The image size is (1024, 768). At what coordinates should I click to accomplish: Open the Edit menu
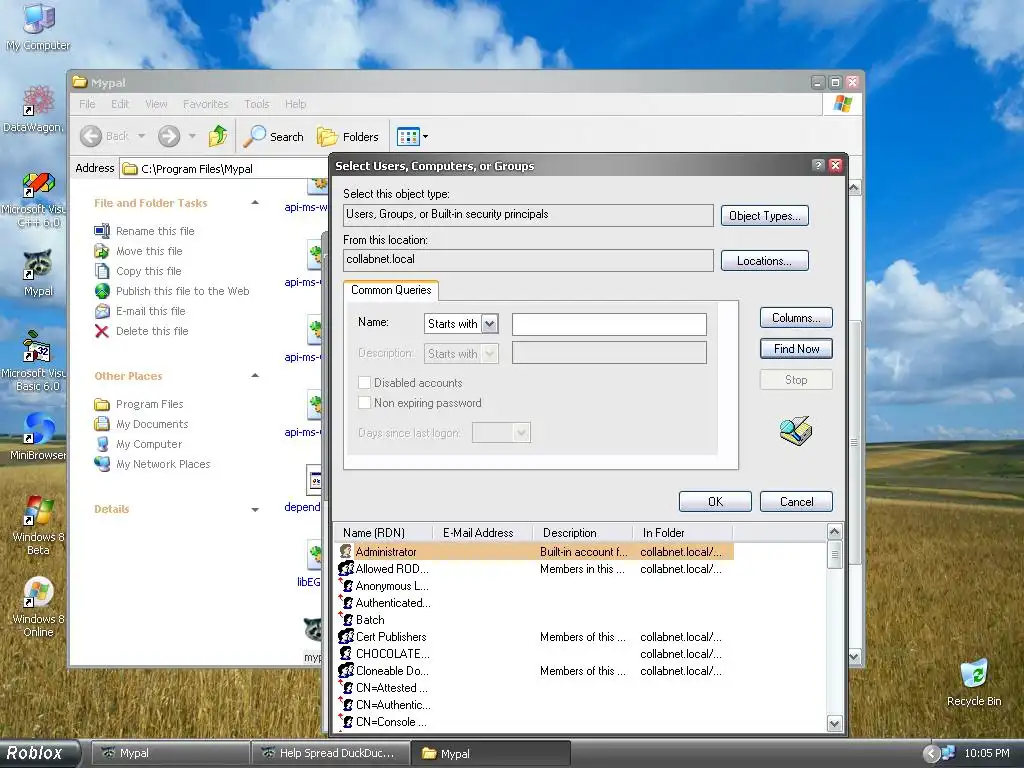[120, 104]
